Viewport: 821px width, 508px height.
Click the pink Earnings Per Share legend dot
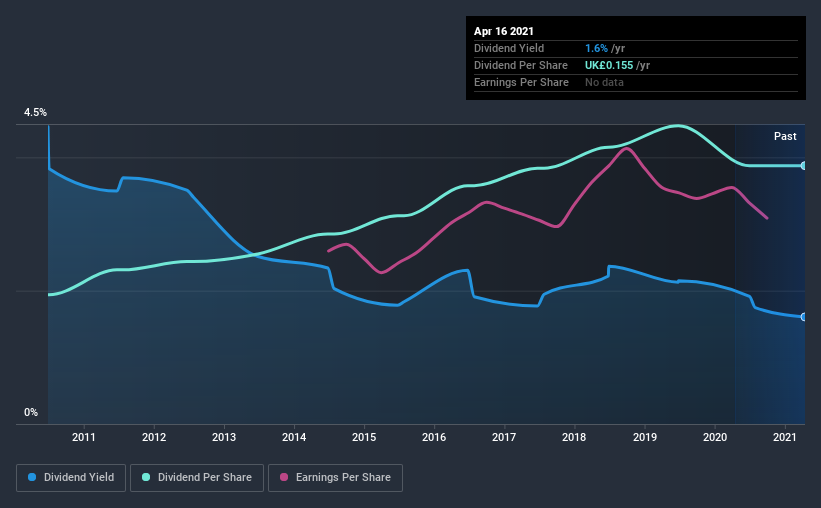(x=284, y=477)
